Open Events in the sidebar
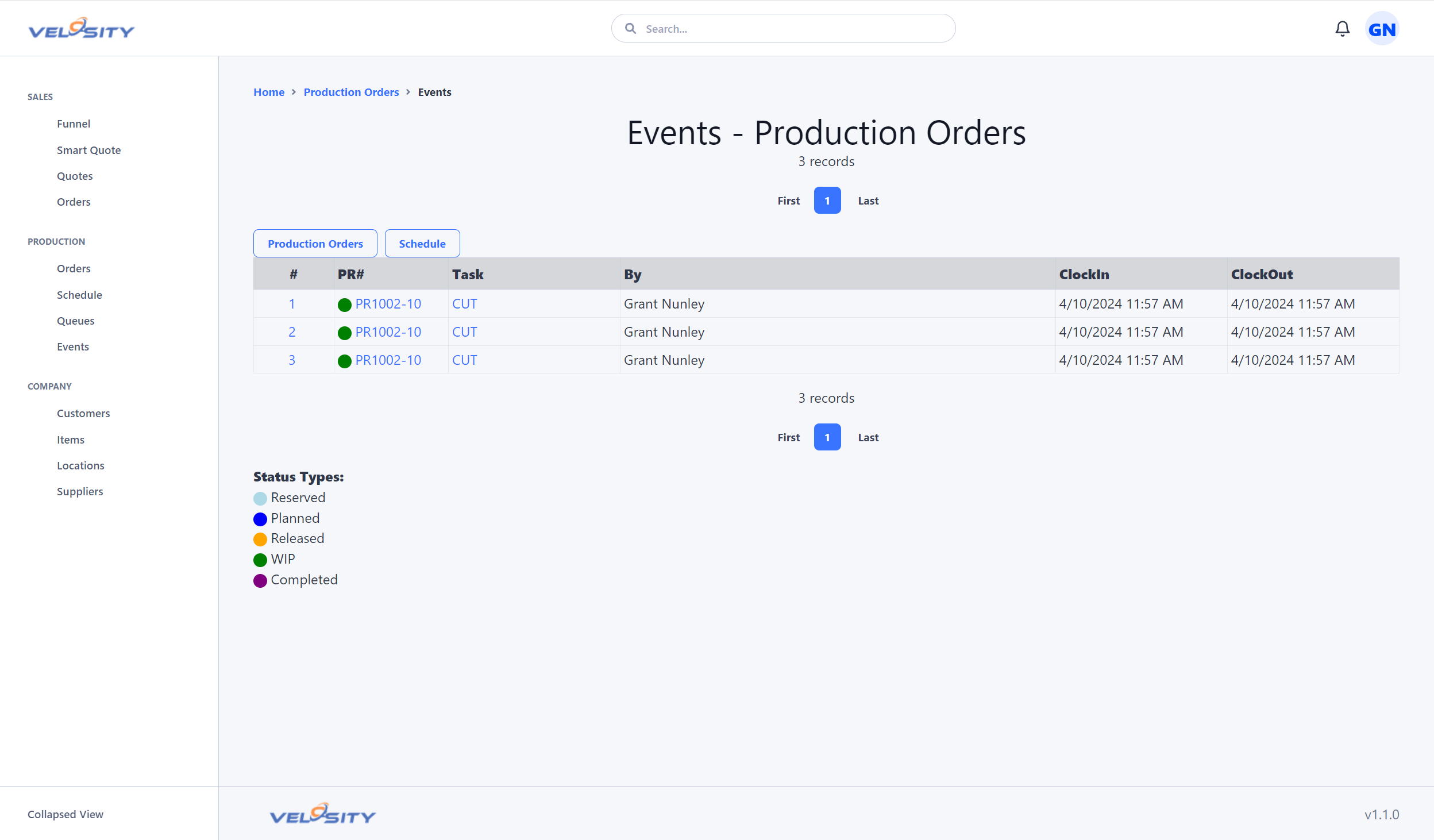The image size is (1434, 840). [x=73, y=346]
